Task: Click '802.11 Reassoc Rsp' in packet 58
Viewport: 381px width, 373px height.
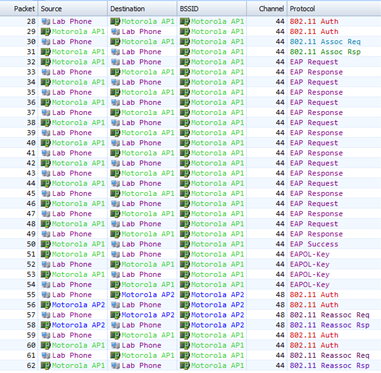Action: [330, 325]
